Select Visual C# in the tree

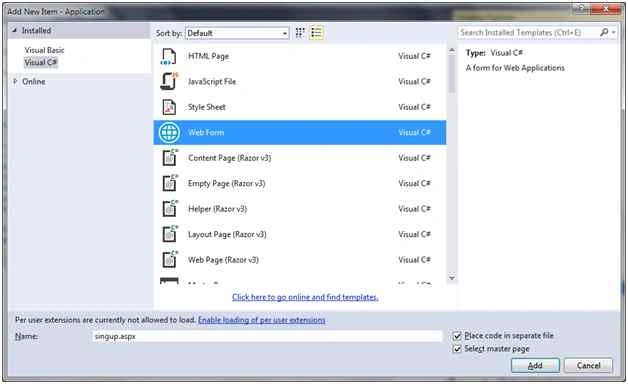point(40,62)
